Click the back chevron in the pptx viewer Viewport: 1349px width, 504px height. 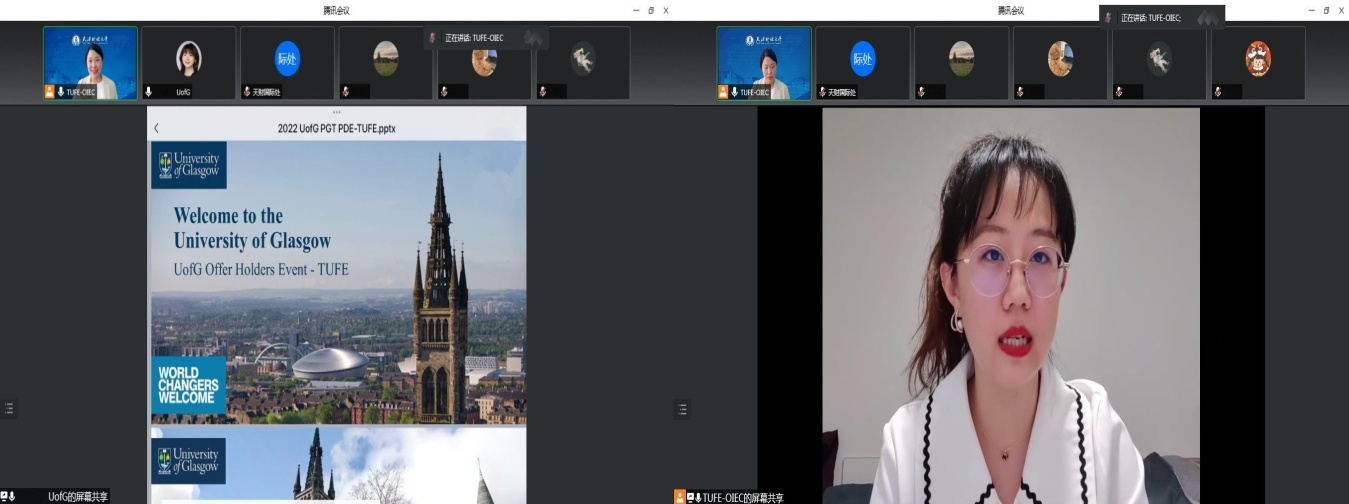(156, 129)
